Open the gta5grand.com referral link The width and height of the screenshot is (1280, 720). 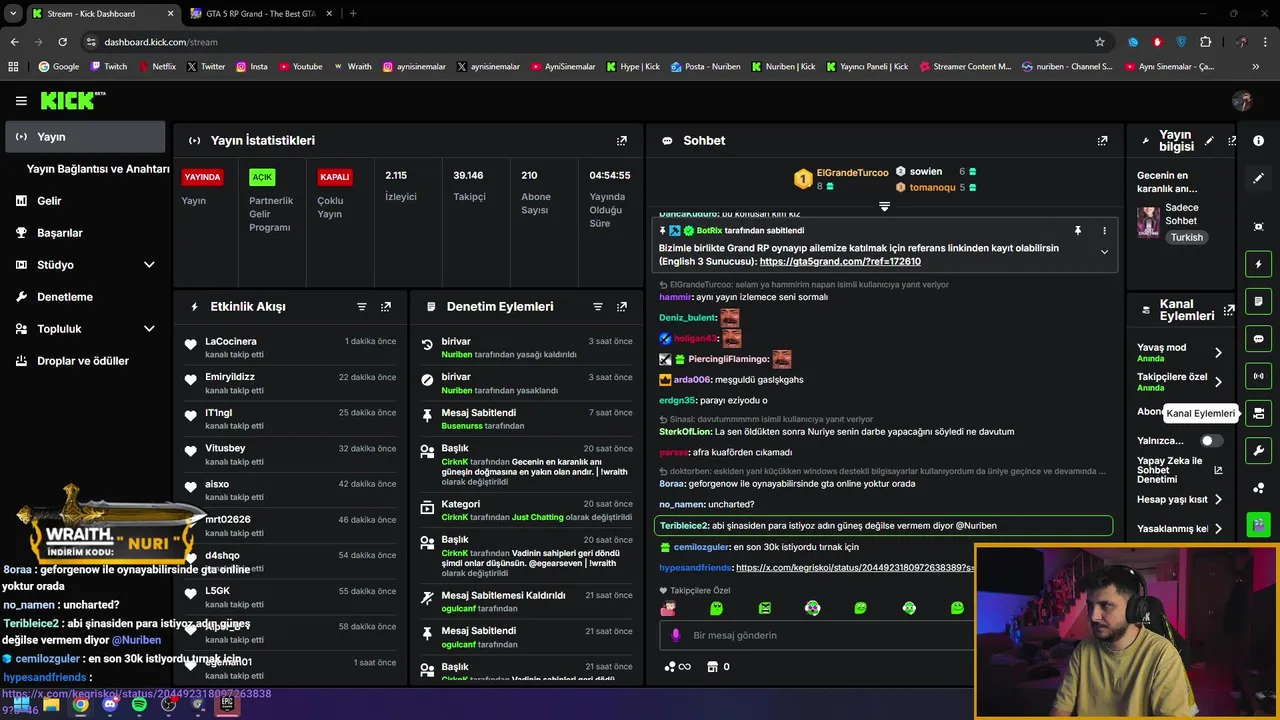pos(840,262)
